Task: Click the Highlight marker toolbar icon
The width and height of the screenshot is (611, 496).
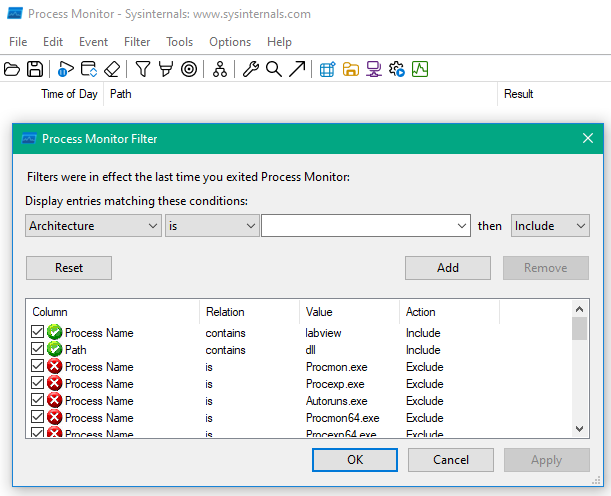Action: [166, 69]
